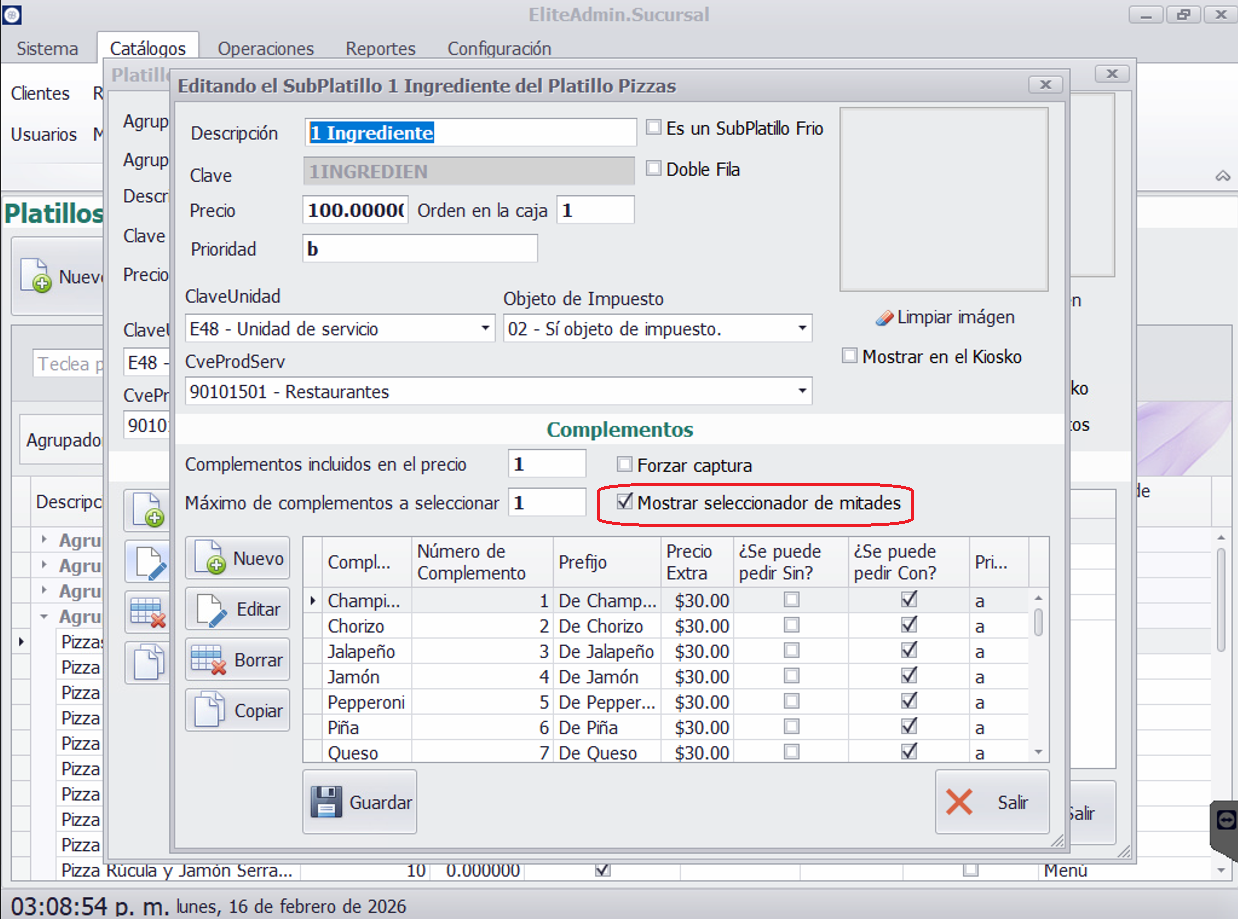Toggle Mostrar en el Kiosko checkbox
The image size is (1238, 919).
[850, 356]
